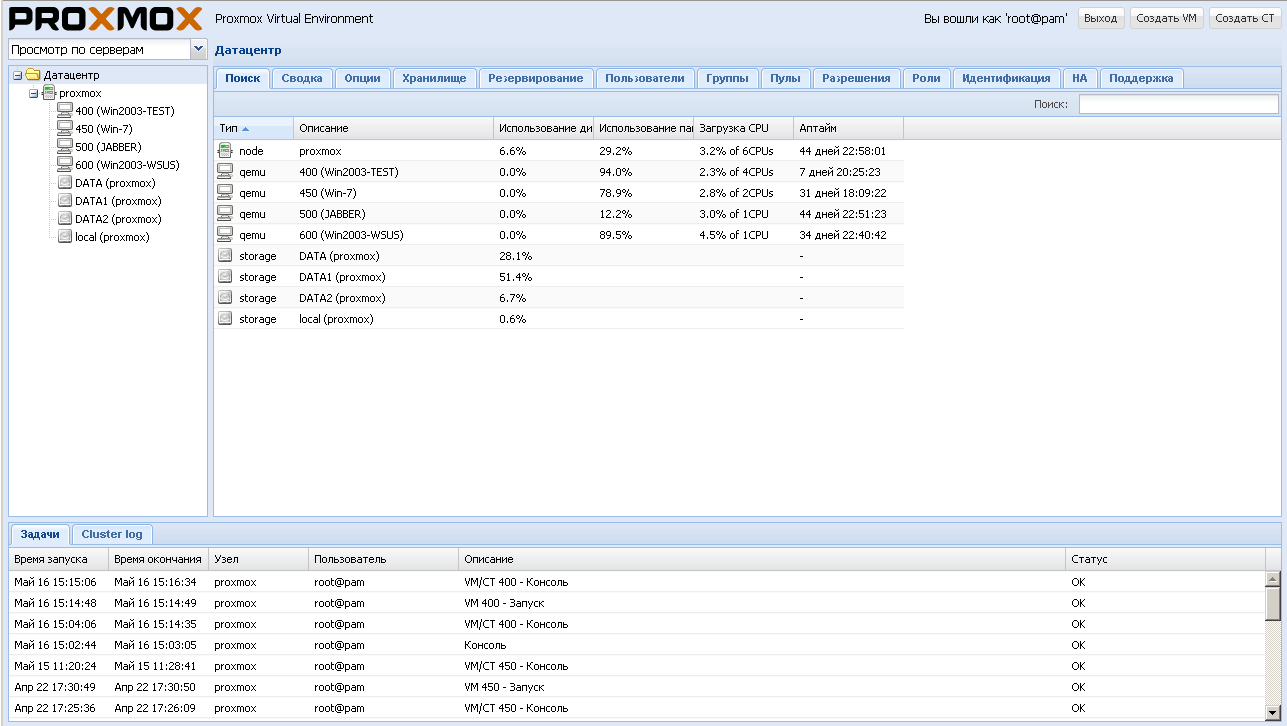1287x726 pixels.
Task: Open the 'Просмотр по серверам' view dropdown
Action: (198, 49)
